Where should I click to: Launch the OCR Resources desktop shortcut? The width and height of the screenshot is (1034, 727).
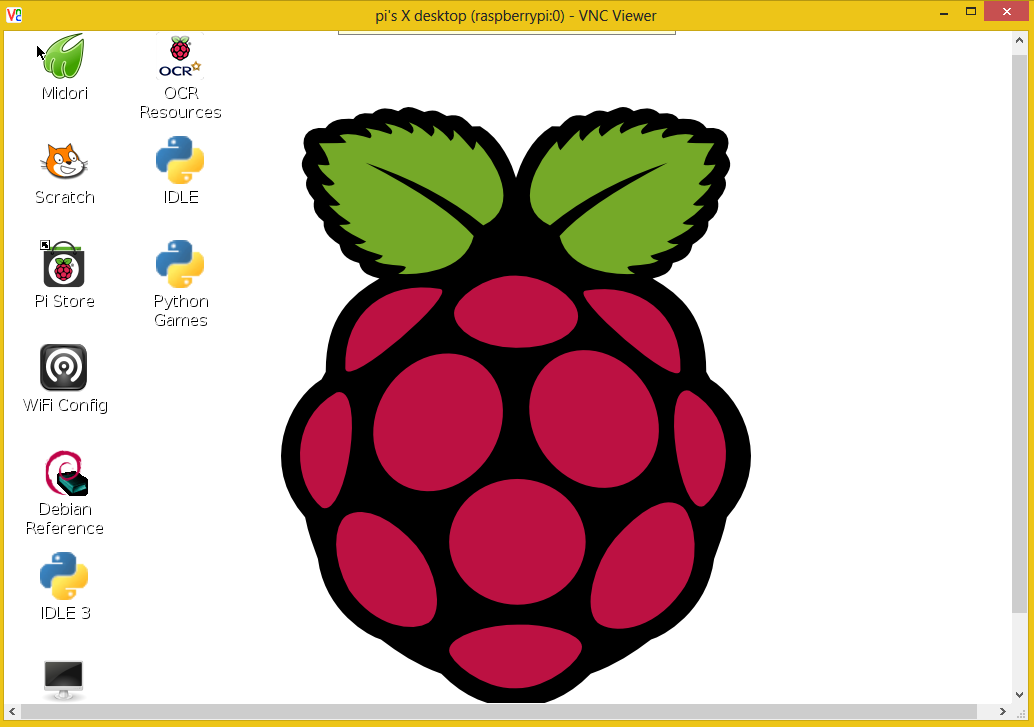[180, 57]
